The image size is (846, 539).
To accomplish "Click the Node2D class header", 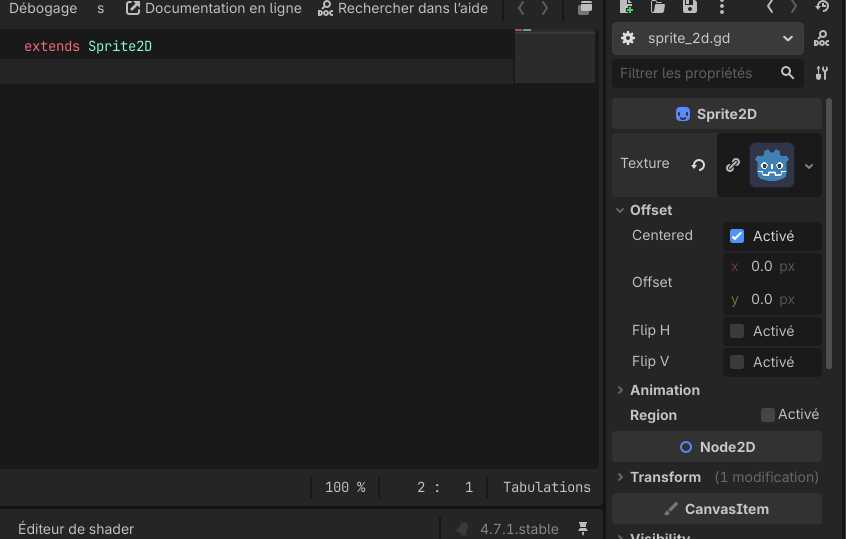I will [717, 447].
